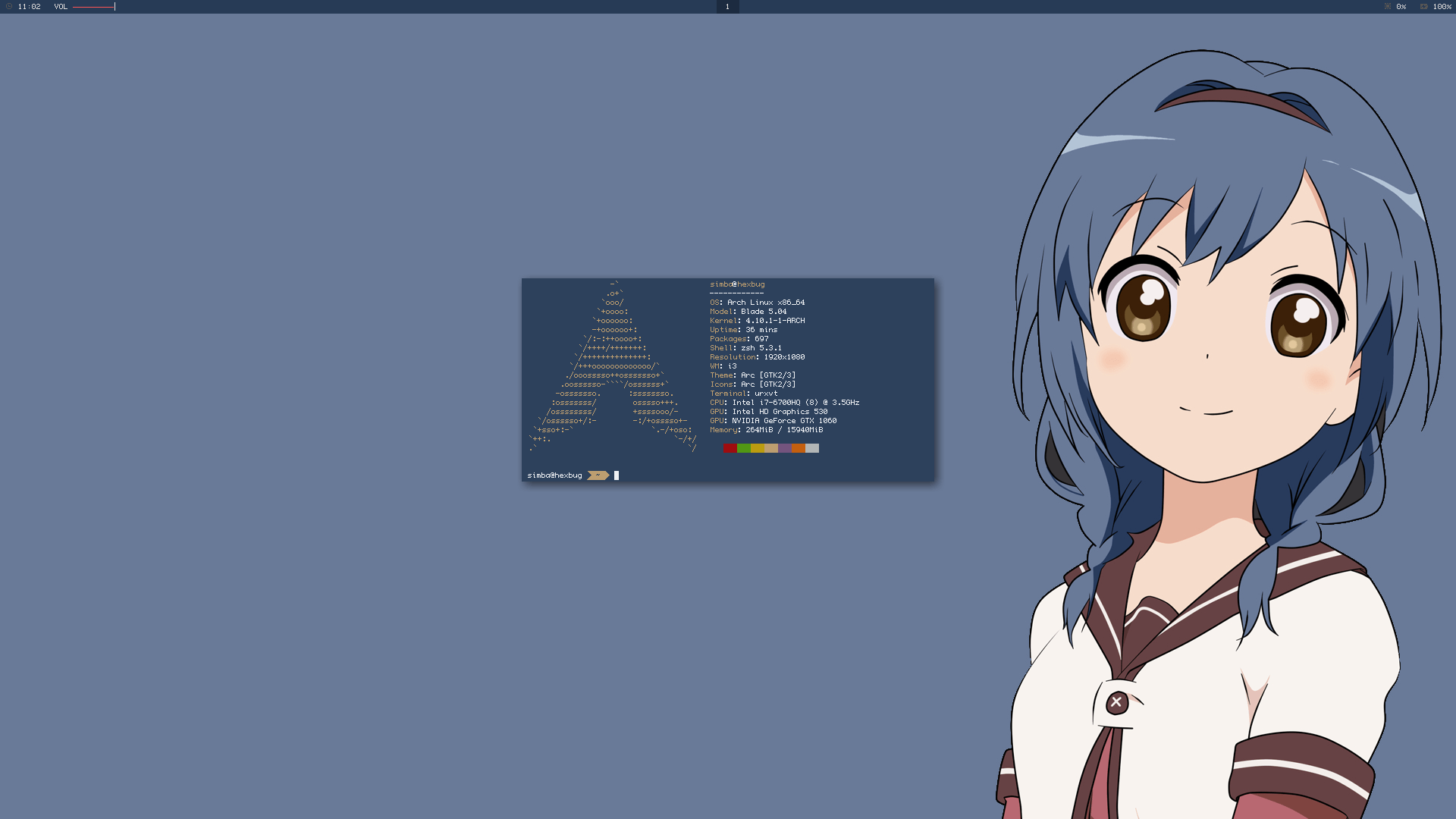
Task: Click the green color block in terminal
Action: pyautogui.click(x=743, y=448)
